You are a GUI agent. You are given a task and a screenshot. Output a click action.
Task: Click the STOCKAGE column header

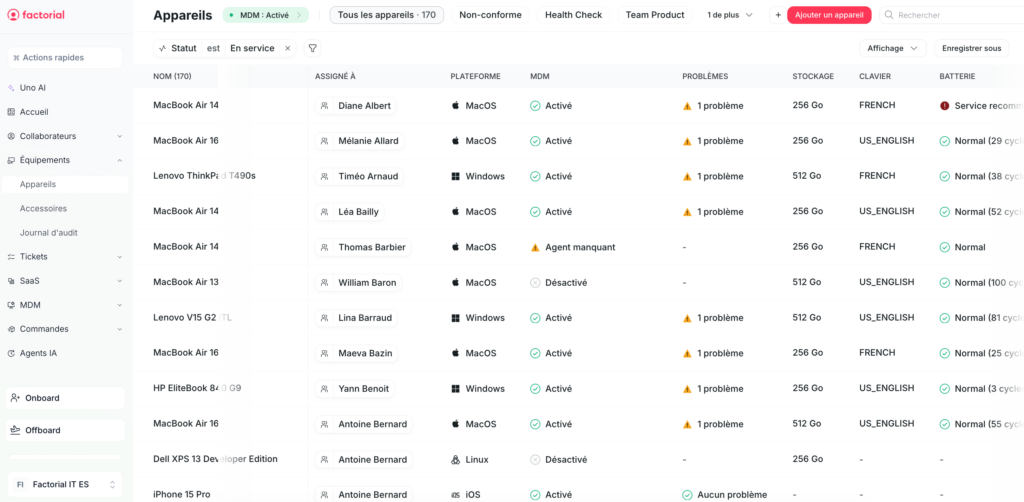pyautogui.click(x=813, y=76)
